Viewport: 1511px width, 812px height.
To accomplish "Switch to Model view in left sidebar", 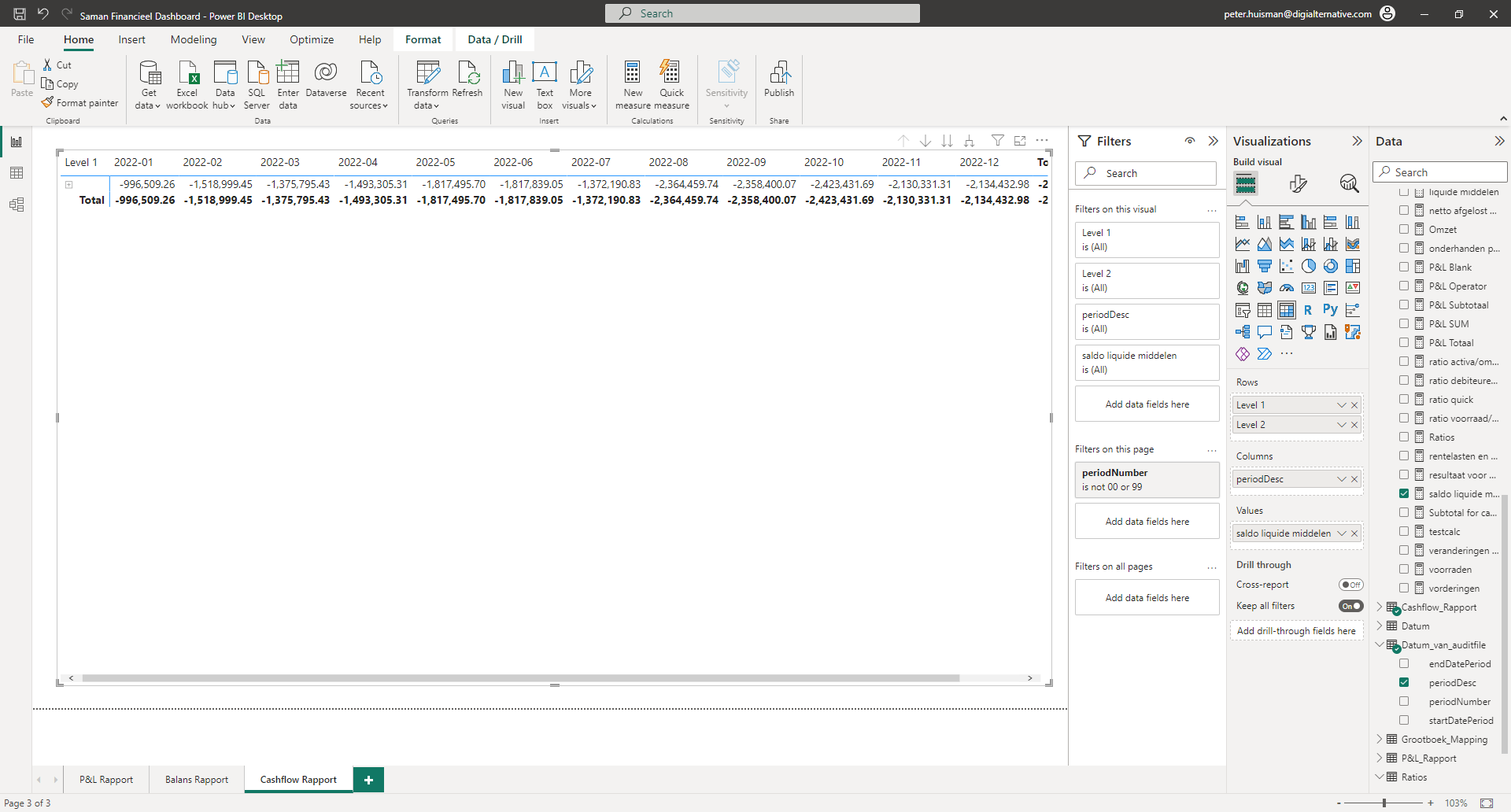I will click(x=17, y=205).
